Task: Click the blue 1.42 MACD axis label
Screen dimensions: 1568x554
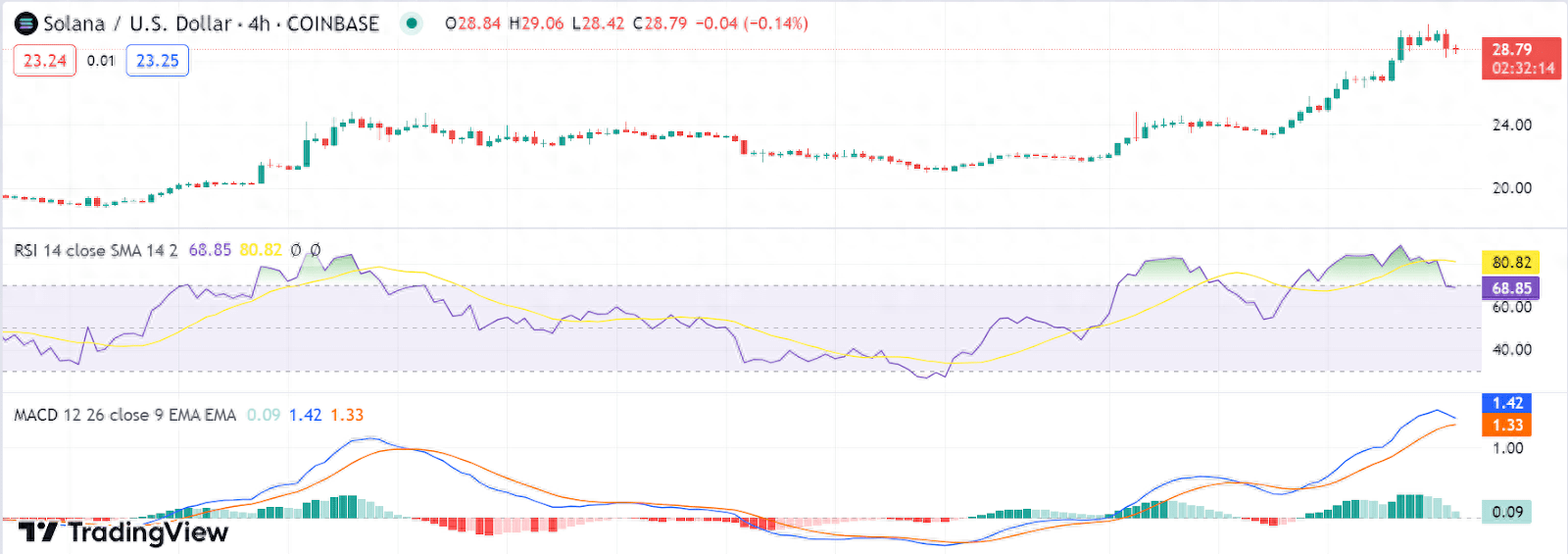Action: pyautogui.click(x=1506, y=403)
